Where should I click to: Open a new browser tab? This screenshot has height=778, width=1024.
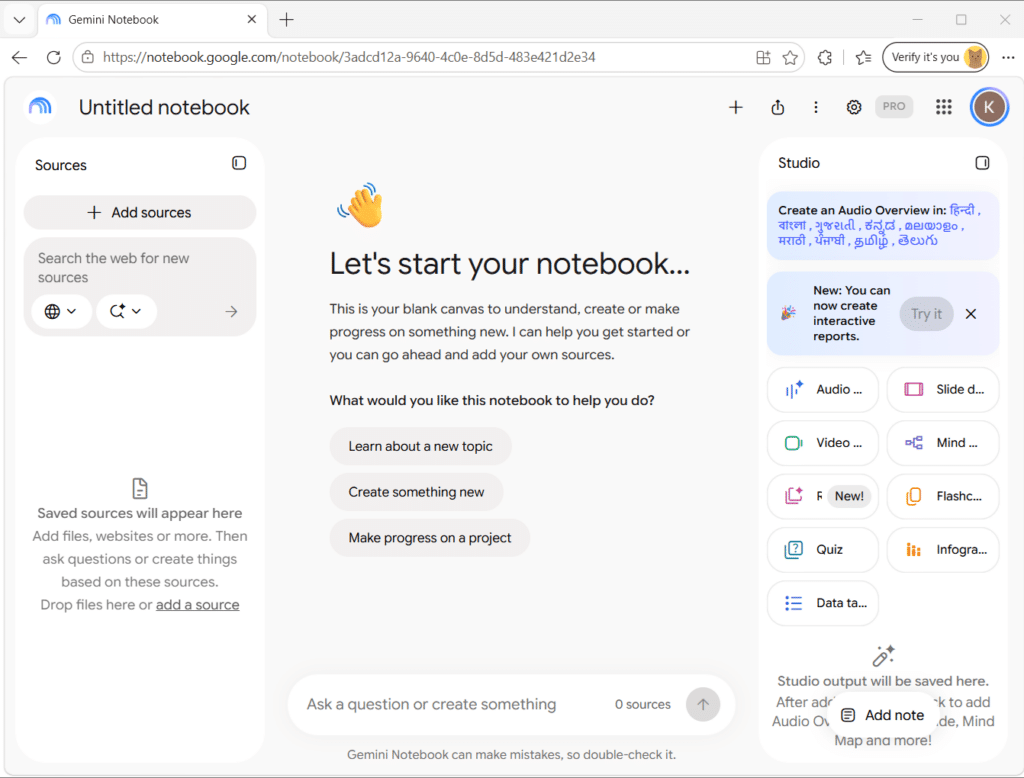click(x=287, y=20)
